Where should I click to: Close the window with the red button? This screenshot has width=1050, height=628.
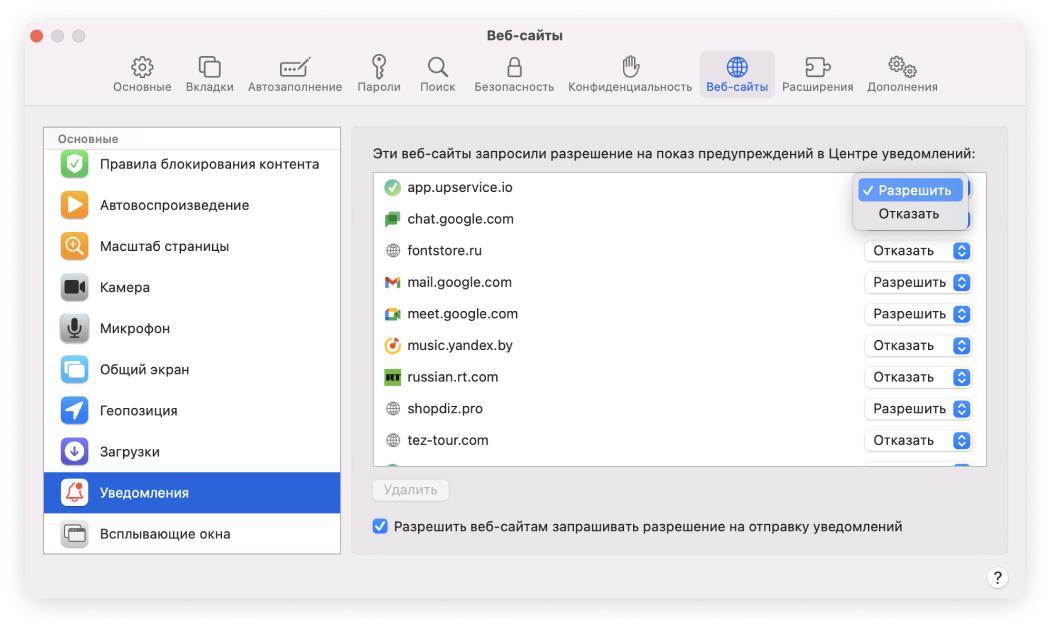(x=37, y=36)
